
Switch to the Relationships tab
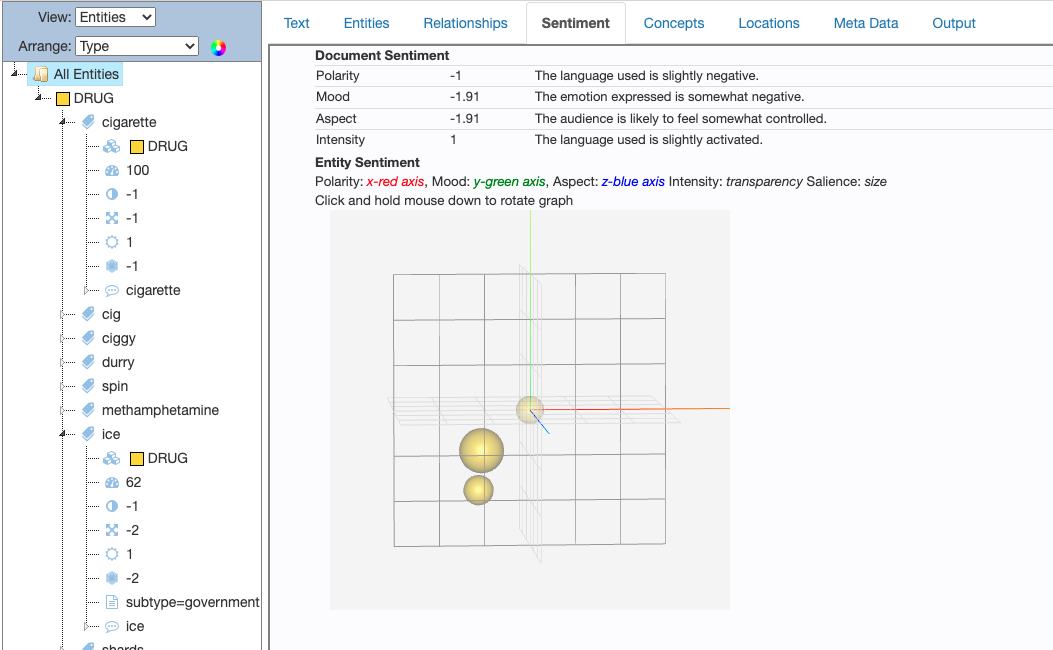point(465,23)
